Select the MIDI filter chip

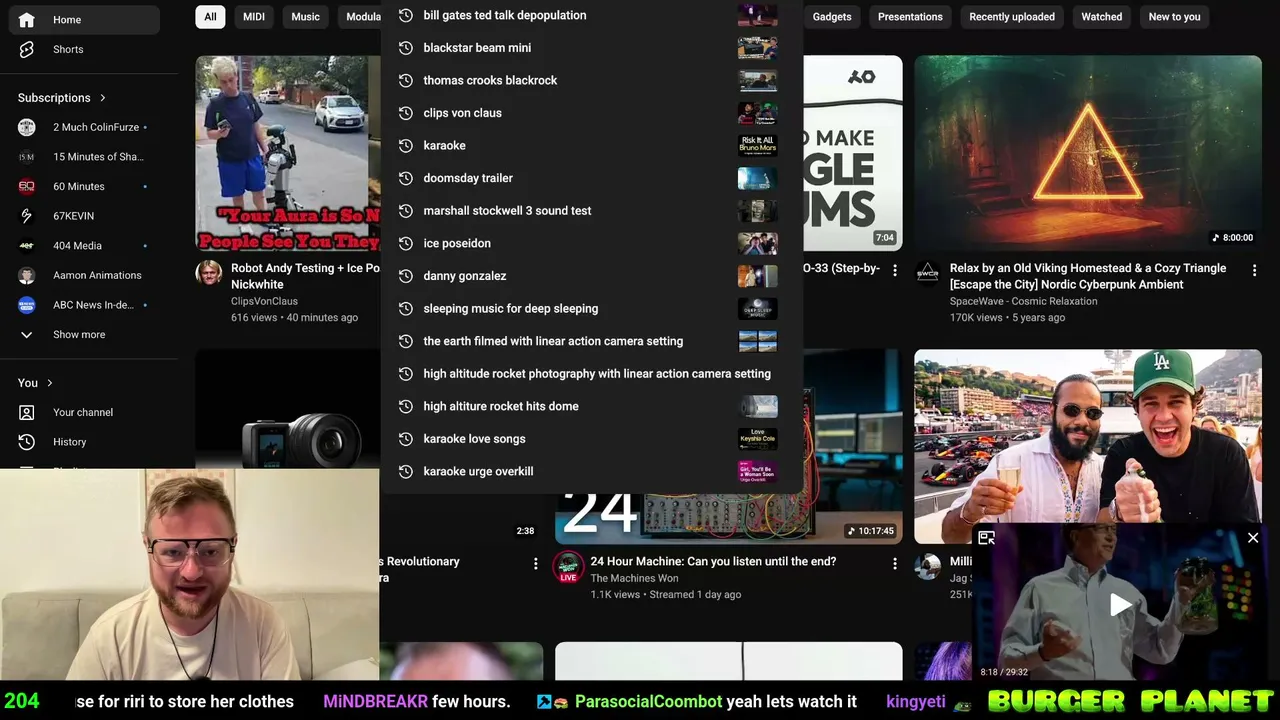point(254,17)
